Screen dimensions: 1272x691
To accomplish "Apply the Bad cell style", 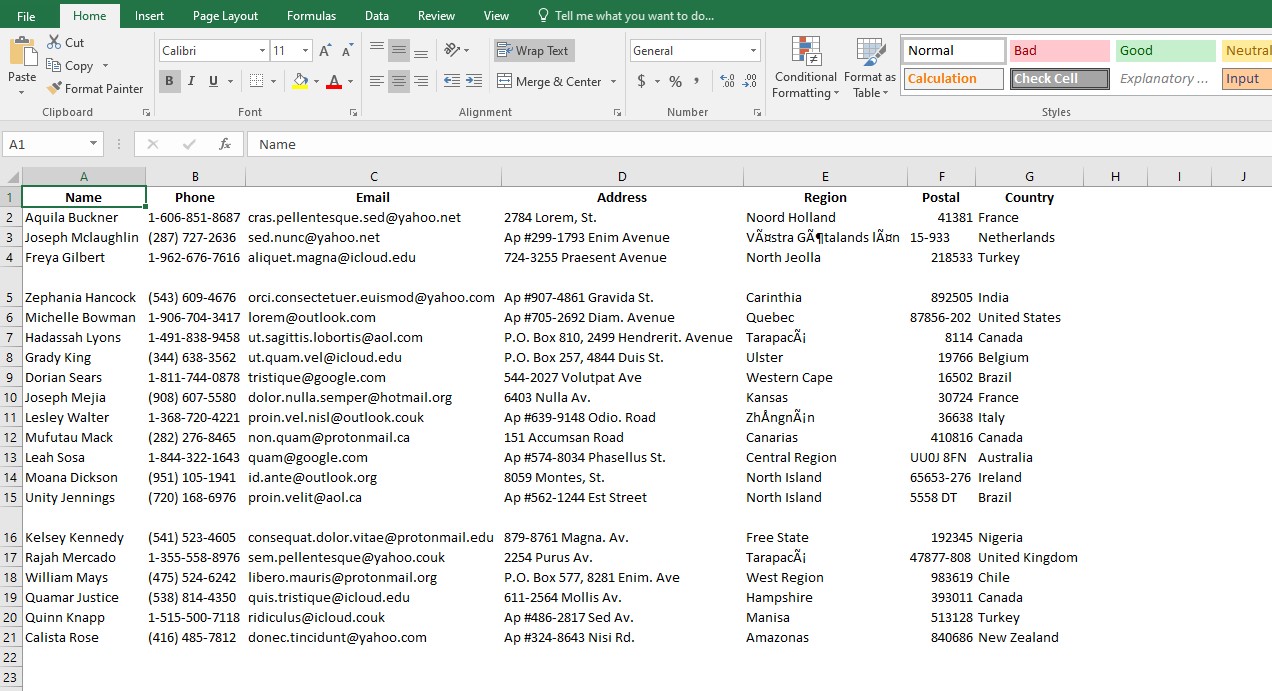I will (x=1059, y=49).
